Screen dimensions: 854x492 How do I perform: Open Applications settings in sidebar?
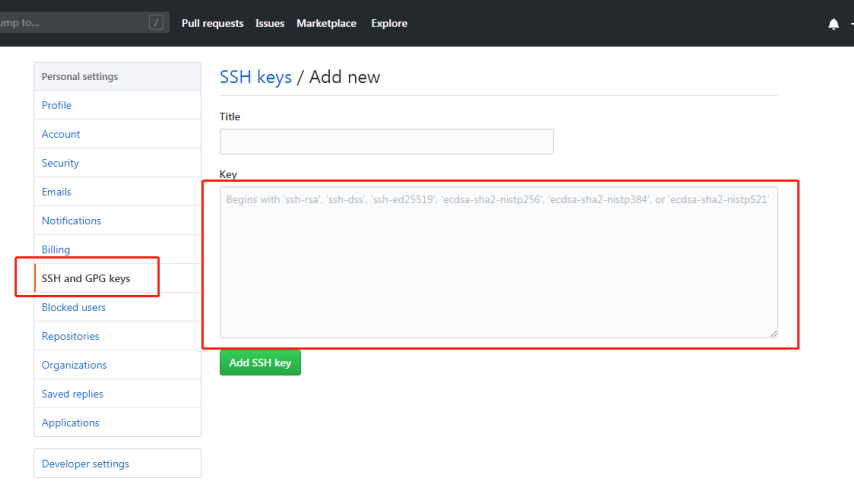pyautogui.click(x=117, y=423)
